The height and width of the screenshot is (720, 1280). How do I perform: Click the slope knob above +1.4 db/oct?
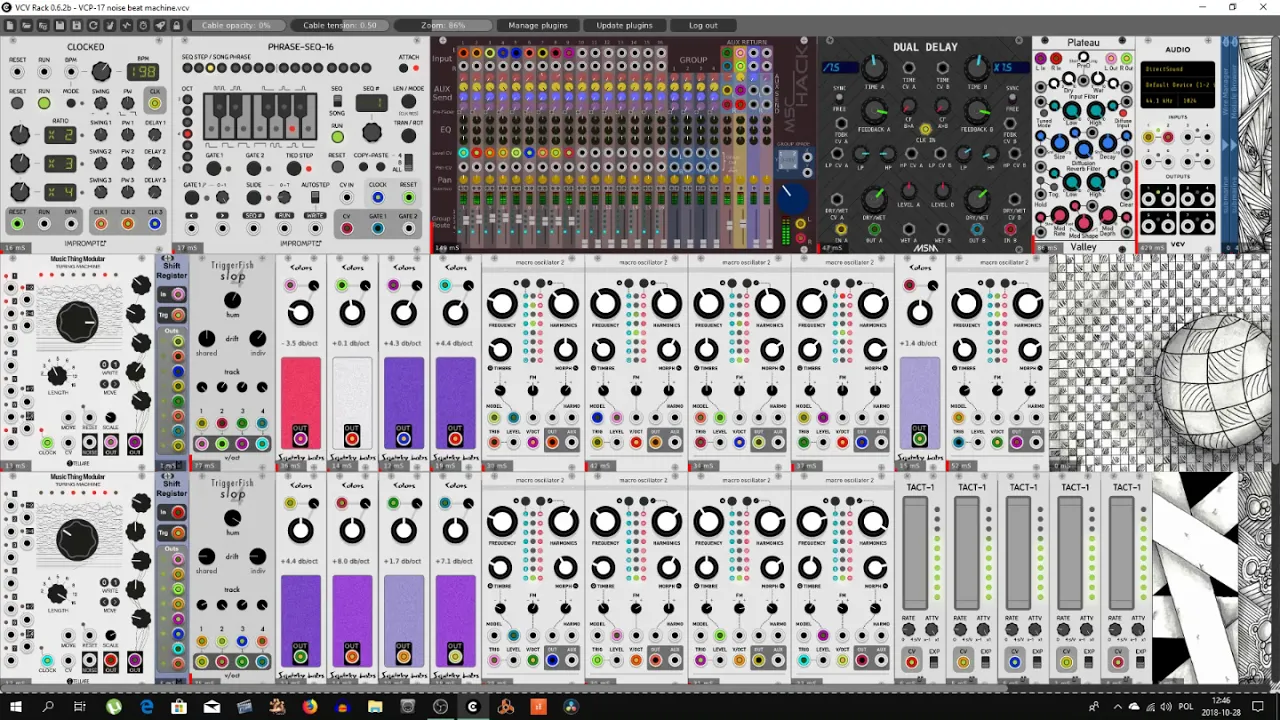919,313
